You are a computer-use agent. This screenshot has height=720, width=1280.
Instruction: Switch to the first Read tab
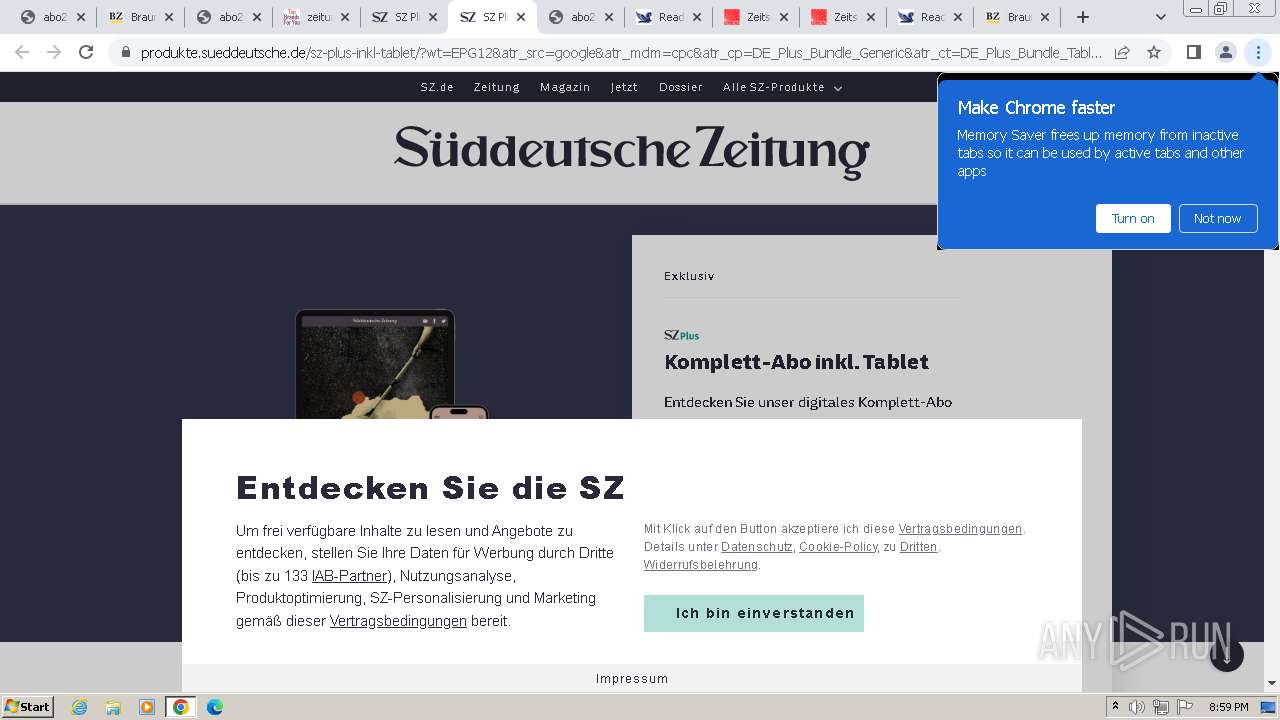667,17
